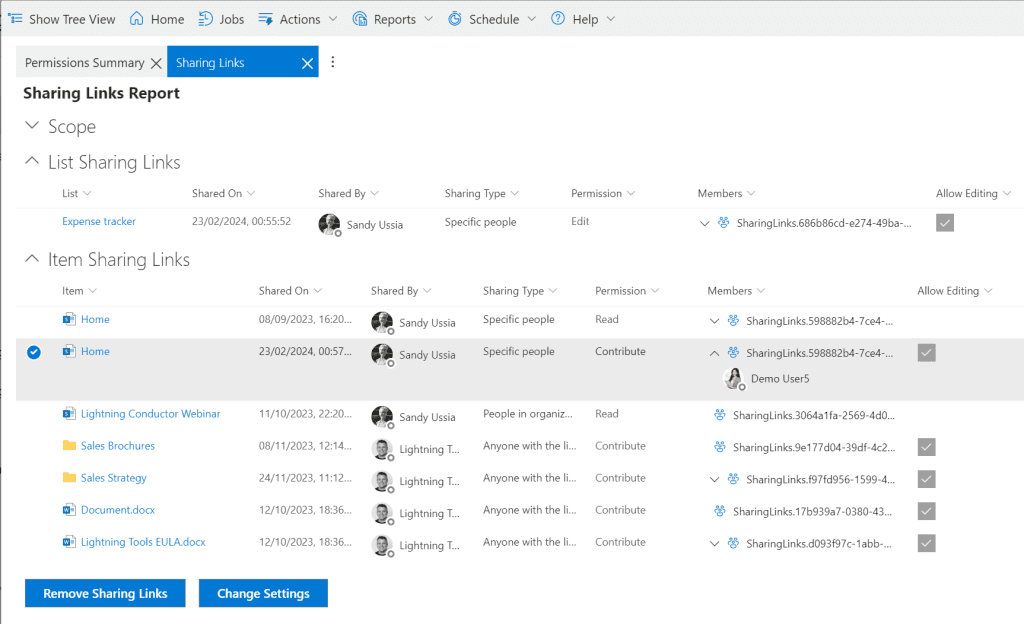Open the Expense tracker list link

[98, 221]
